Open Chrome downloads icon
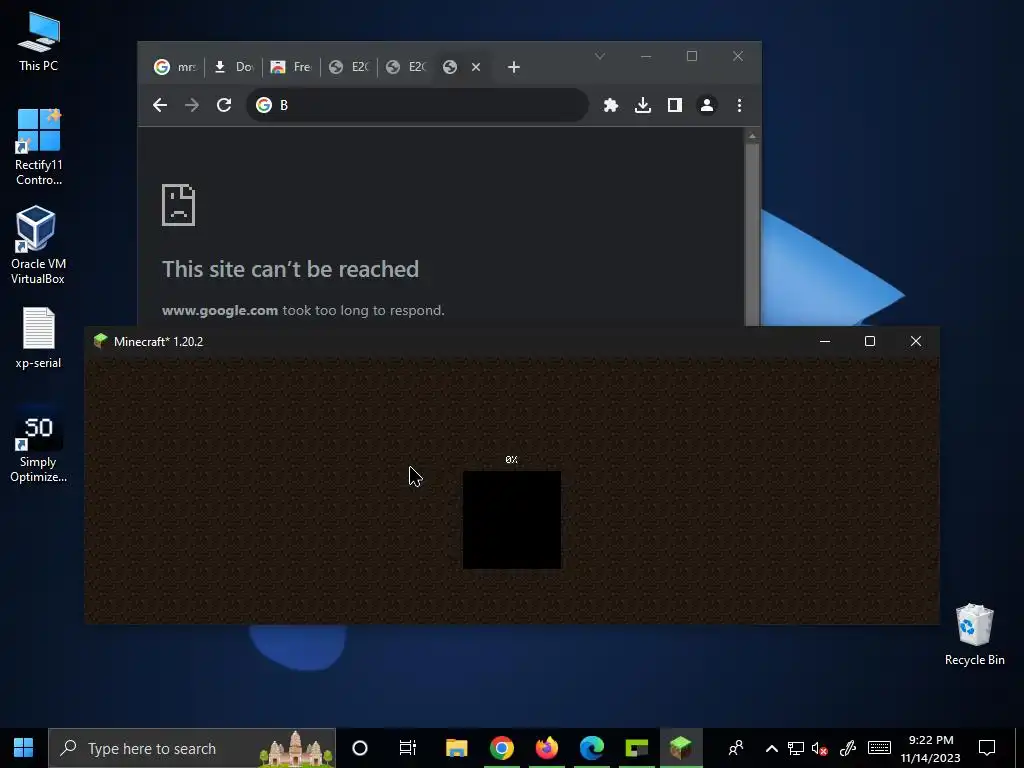Screen dimensions: 1024x768 (x=643, y=105)
